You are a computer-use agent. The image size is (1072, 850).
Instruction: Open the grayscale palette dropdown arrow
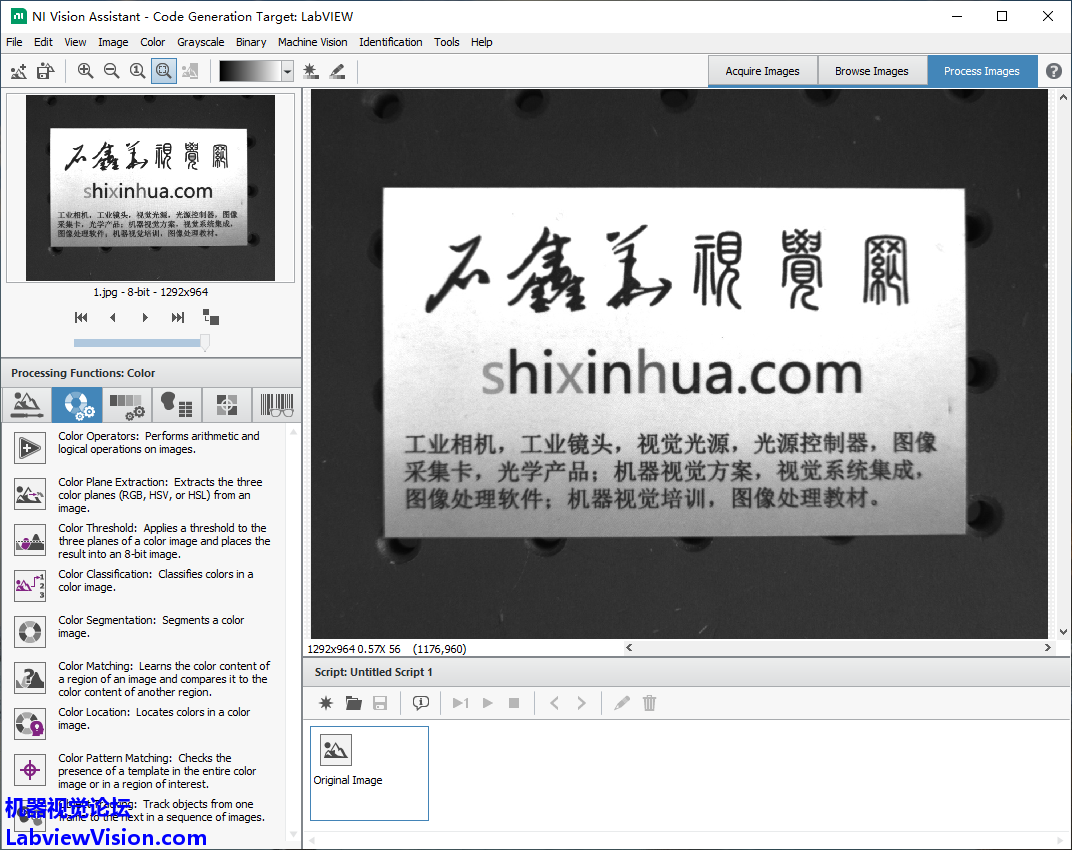288,71
